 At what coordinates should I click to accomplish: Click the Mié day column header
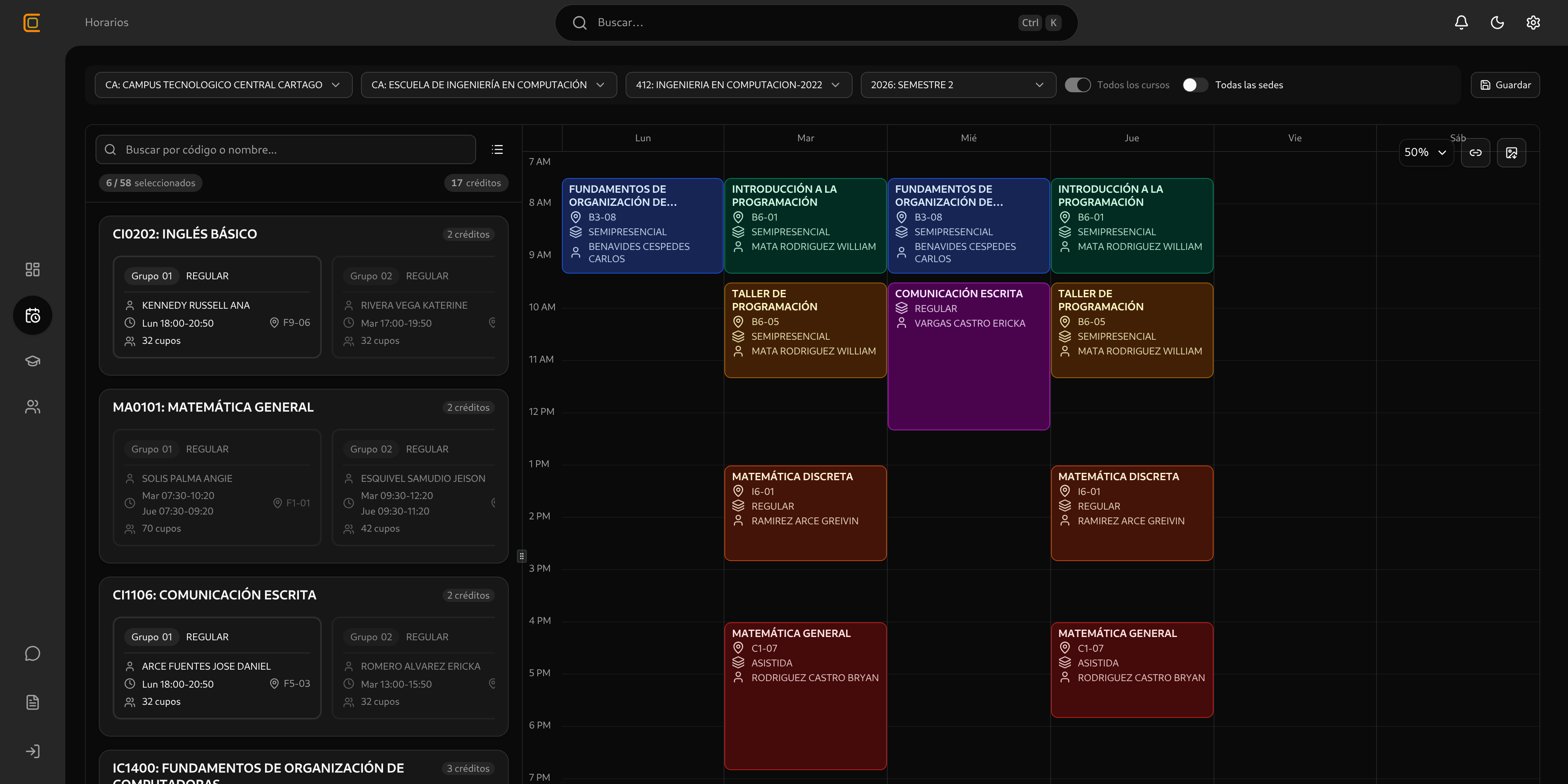[969, 138]
